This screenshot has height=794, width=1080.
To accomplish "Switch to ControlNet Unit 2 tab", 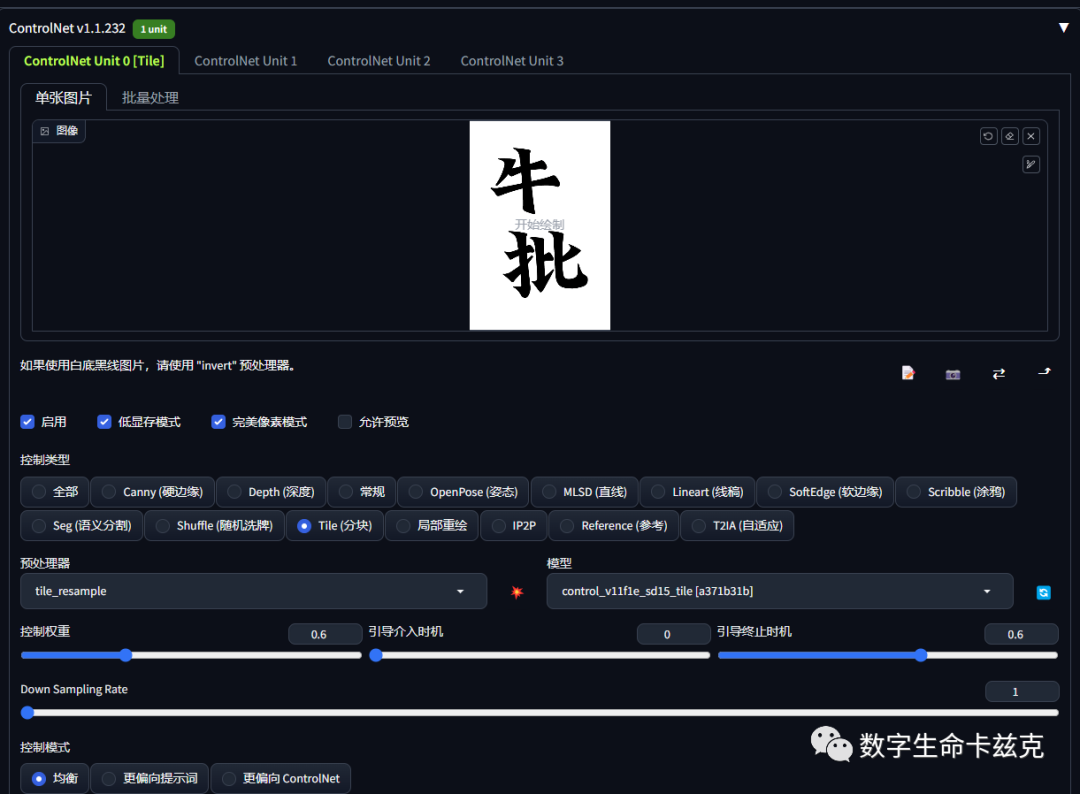I will tap(379, 61).
